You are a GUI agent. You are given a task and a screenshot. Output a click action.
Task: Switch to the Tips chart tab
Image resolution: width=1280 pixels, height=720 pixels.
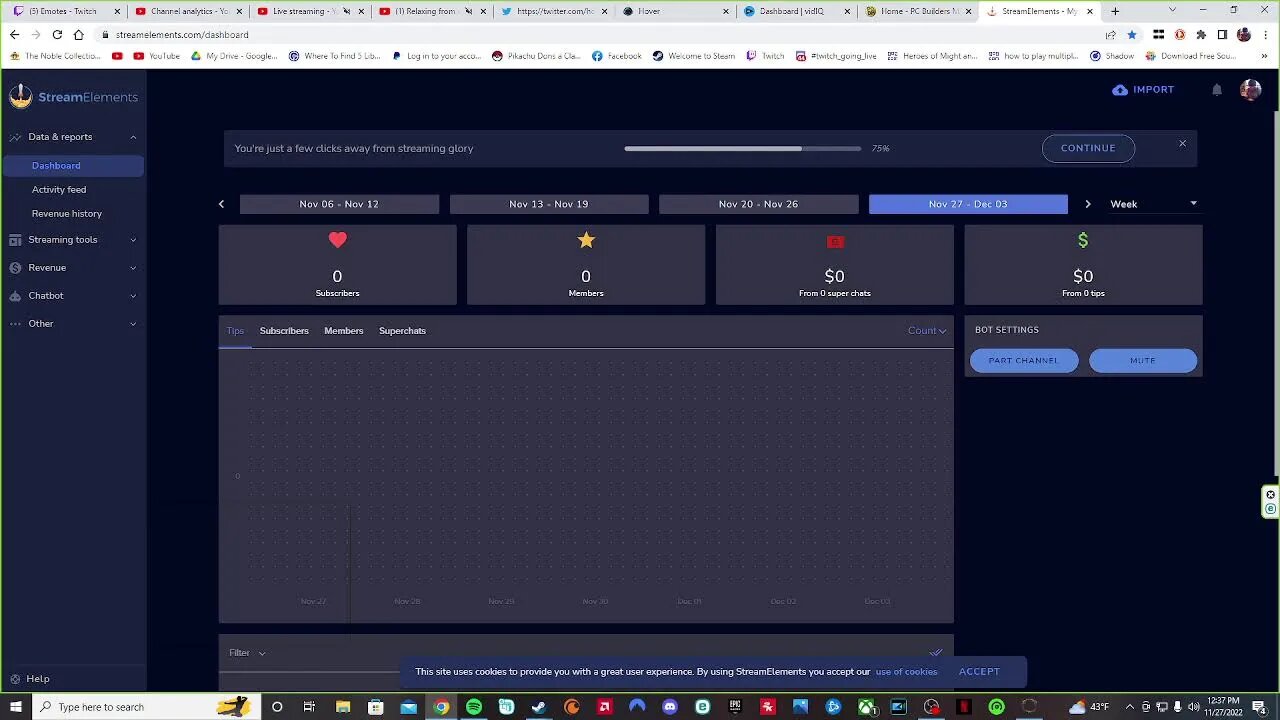coord(235,331)
